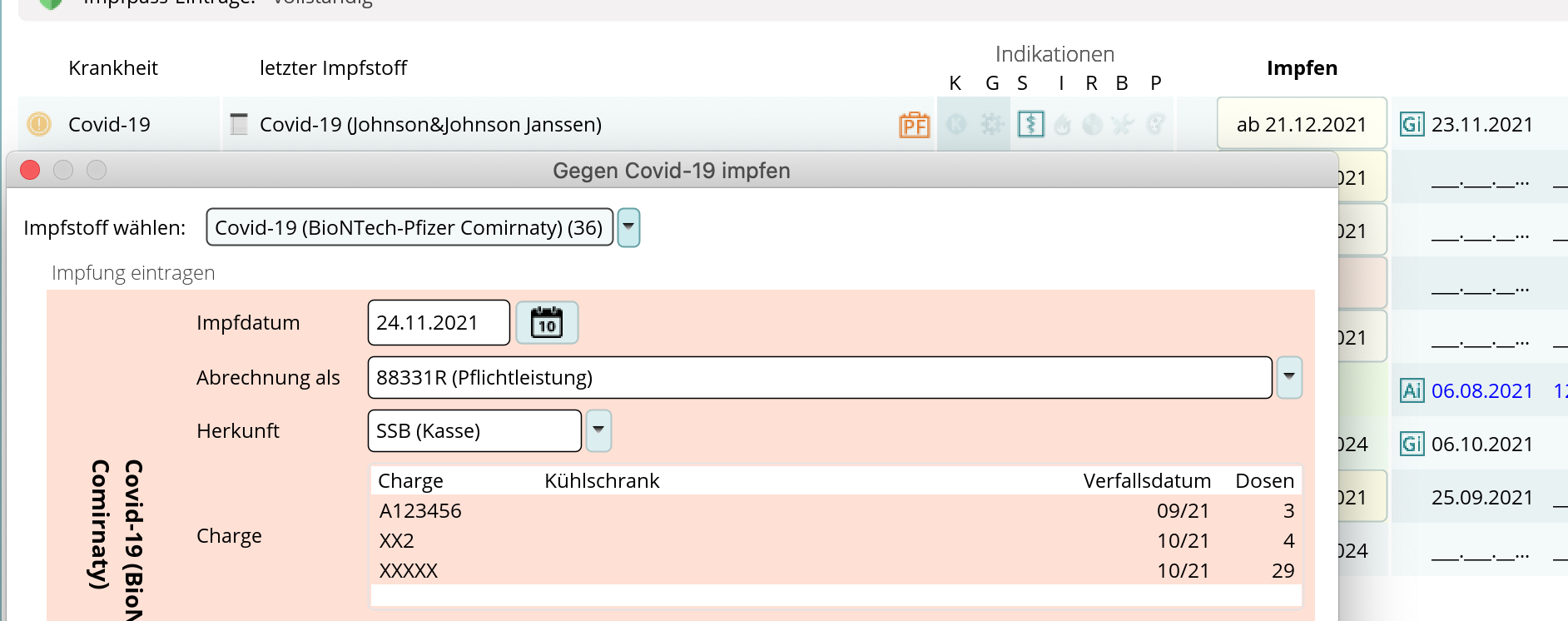Image resolution: width=1568 pixels, height=621 pixels.
Task: Toggle the S indication icon for Covid-19
Action: (x=1030, y=125)
